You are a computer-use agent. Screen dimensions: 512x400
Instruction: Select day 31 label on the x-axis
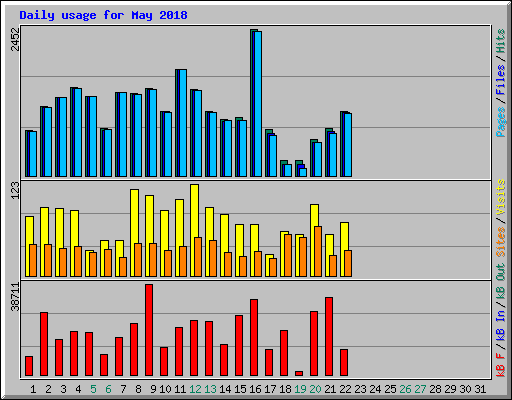(x=480, y=389)
